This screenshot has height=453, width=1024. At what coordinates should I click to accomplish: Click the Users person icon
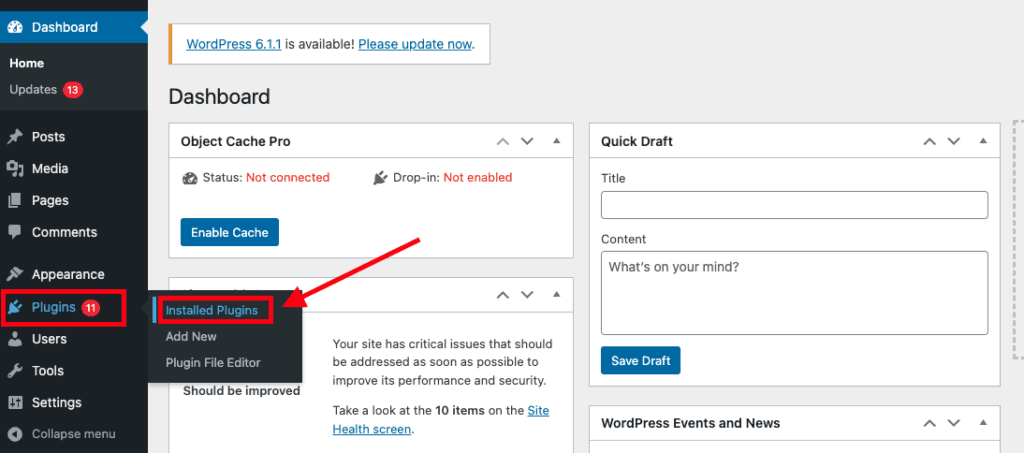pos(15,339)
